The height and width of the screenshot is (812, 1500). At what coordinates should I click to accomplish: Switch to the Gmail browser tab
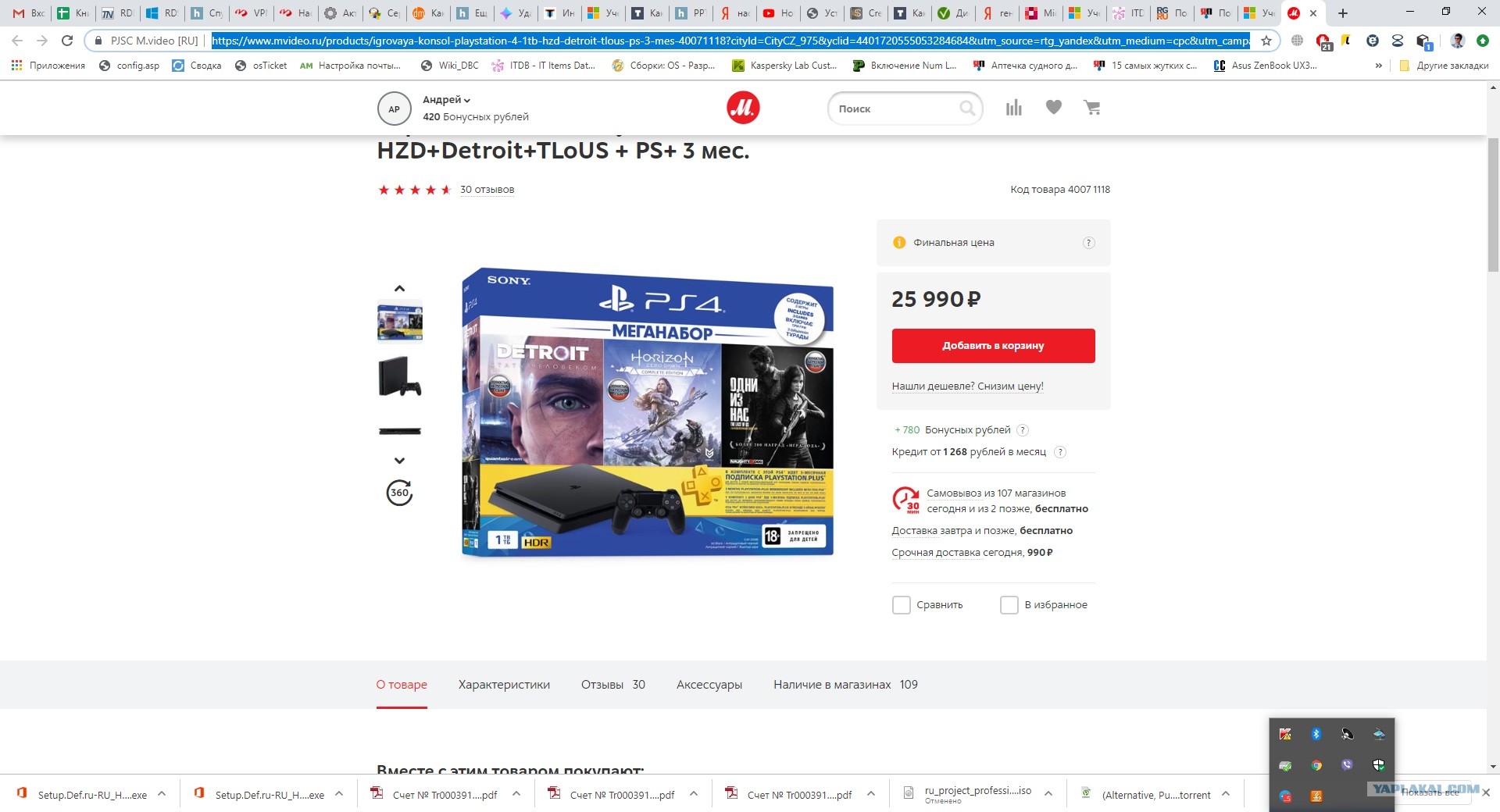(28, 13)
